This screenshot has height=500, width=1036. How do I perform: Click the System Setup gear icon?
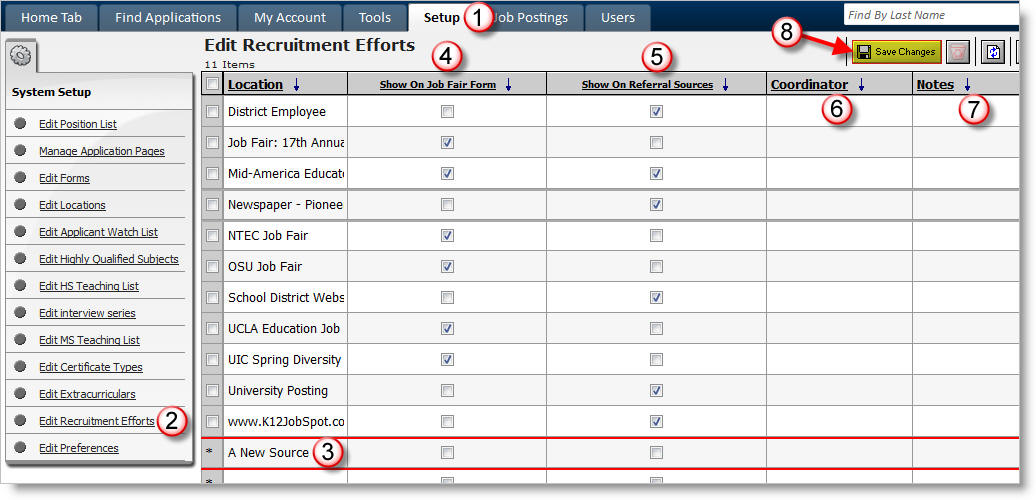21,56
